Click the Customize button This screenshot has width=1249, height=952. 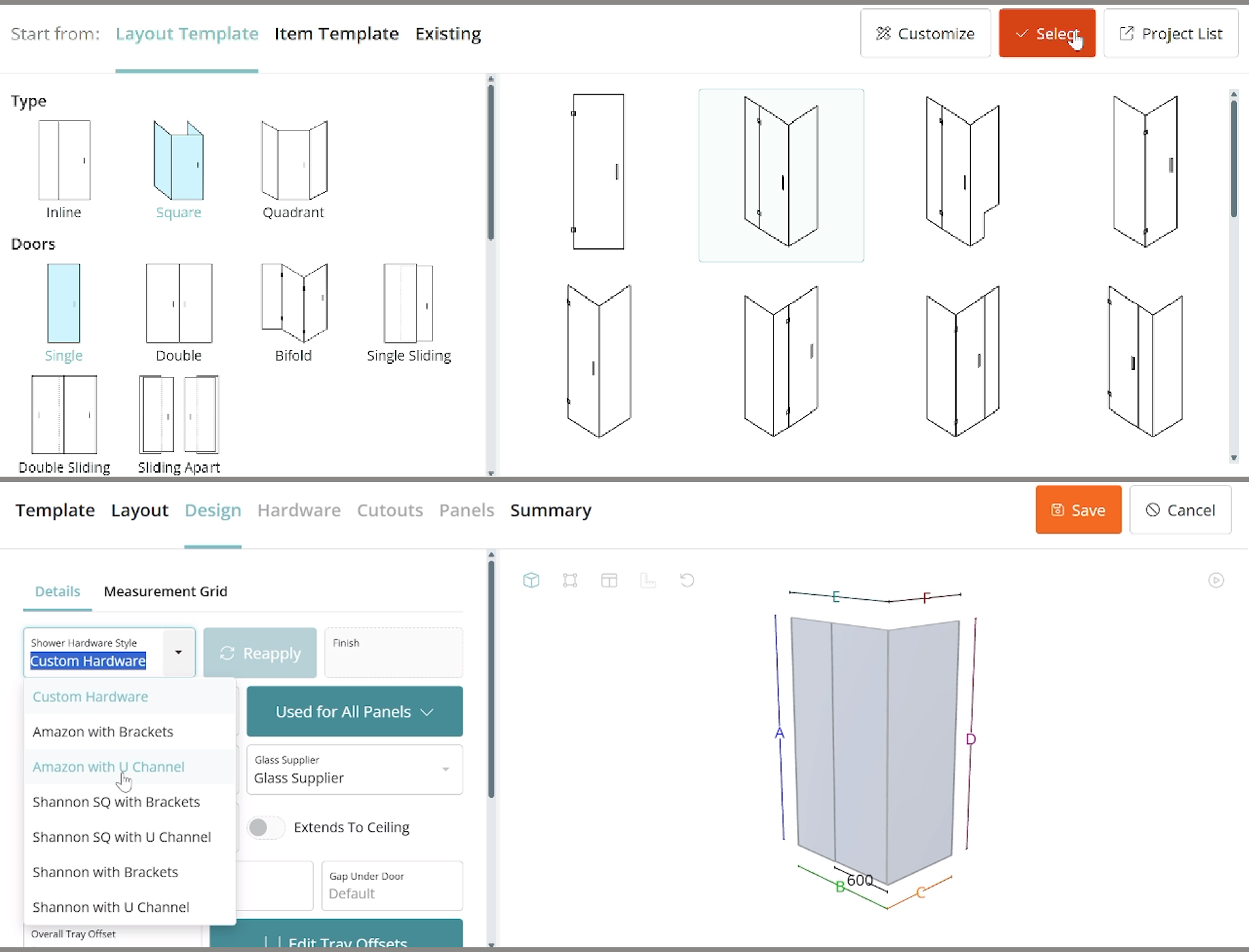pyautogui.click(x=925, y=33)
